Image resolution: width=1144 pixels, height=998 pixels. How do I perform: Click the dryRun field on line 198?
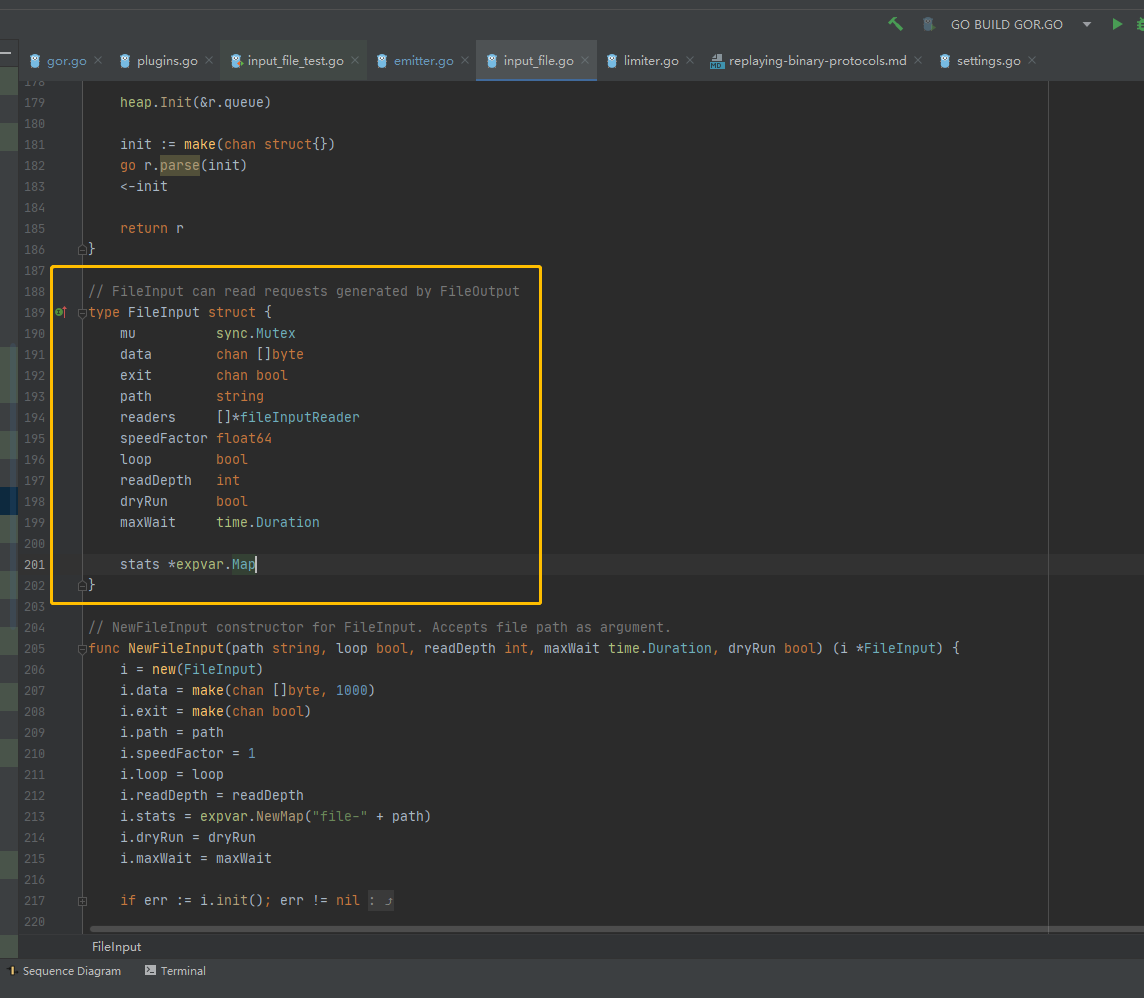144,502
